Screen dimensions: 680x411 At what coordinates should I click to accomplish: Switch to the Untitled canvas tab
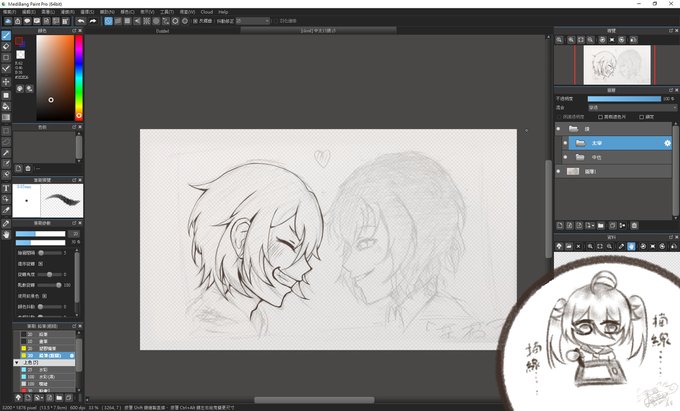162,31
